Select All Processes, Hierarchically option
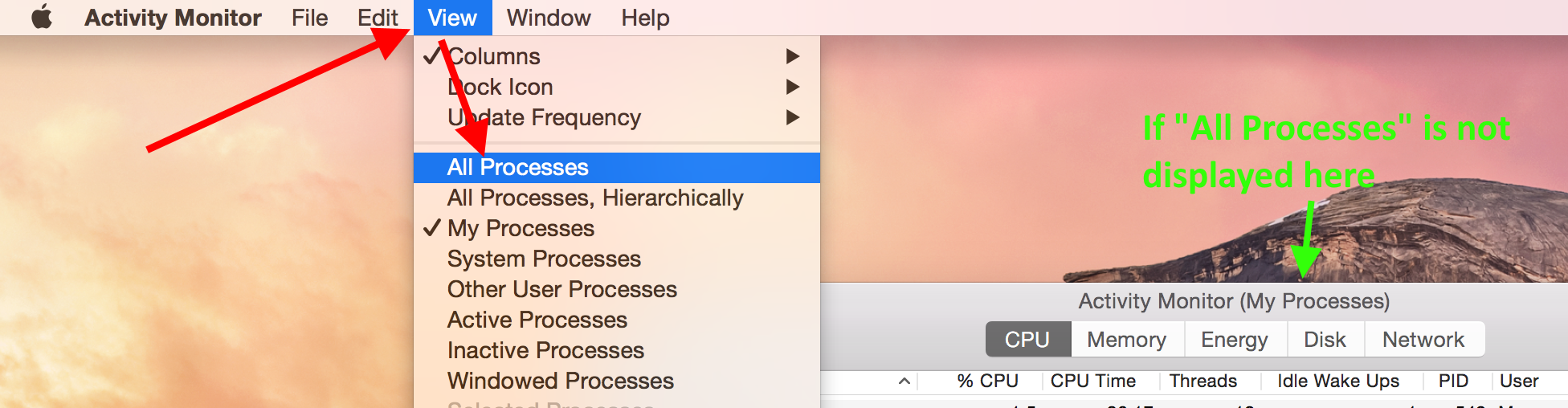 pyautogui.click(x=594, y=198)
